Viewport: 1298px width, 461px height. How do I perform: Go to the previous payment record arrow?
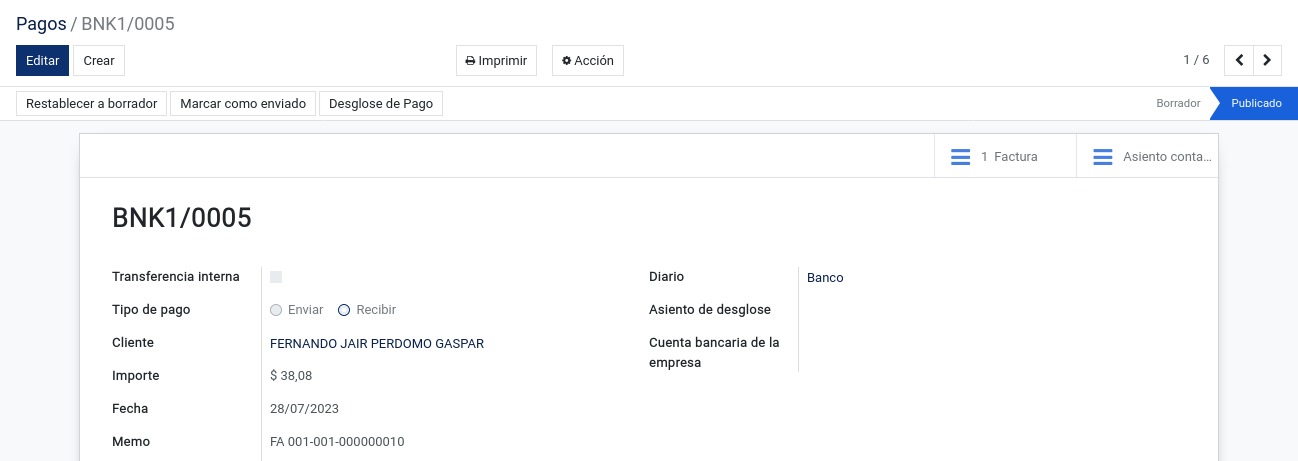pyautogui.click(x=1239, y=60)
